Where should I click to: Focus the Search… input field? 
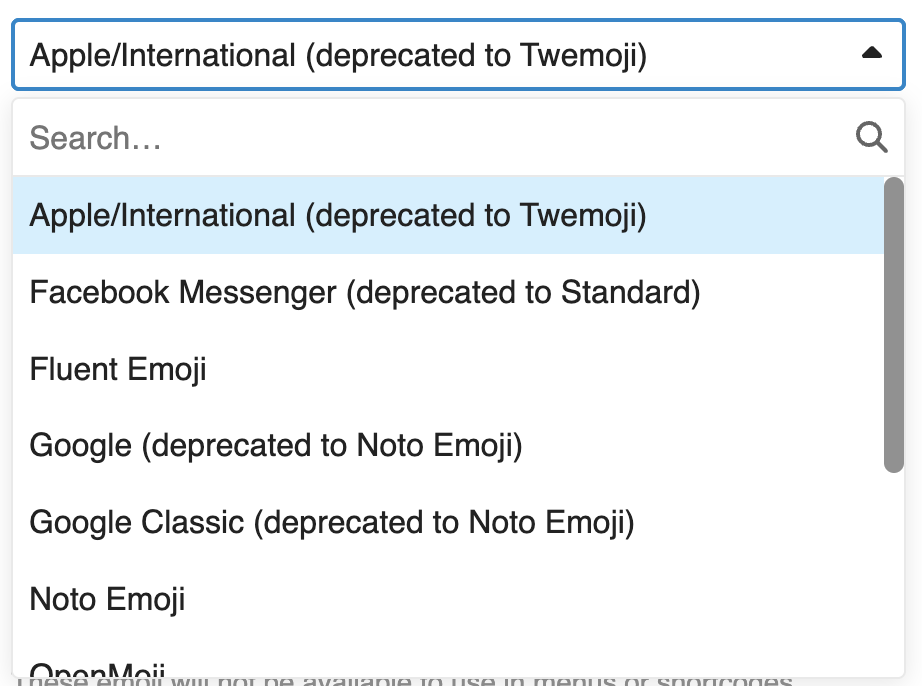coord(430,138)
